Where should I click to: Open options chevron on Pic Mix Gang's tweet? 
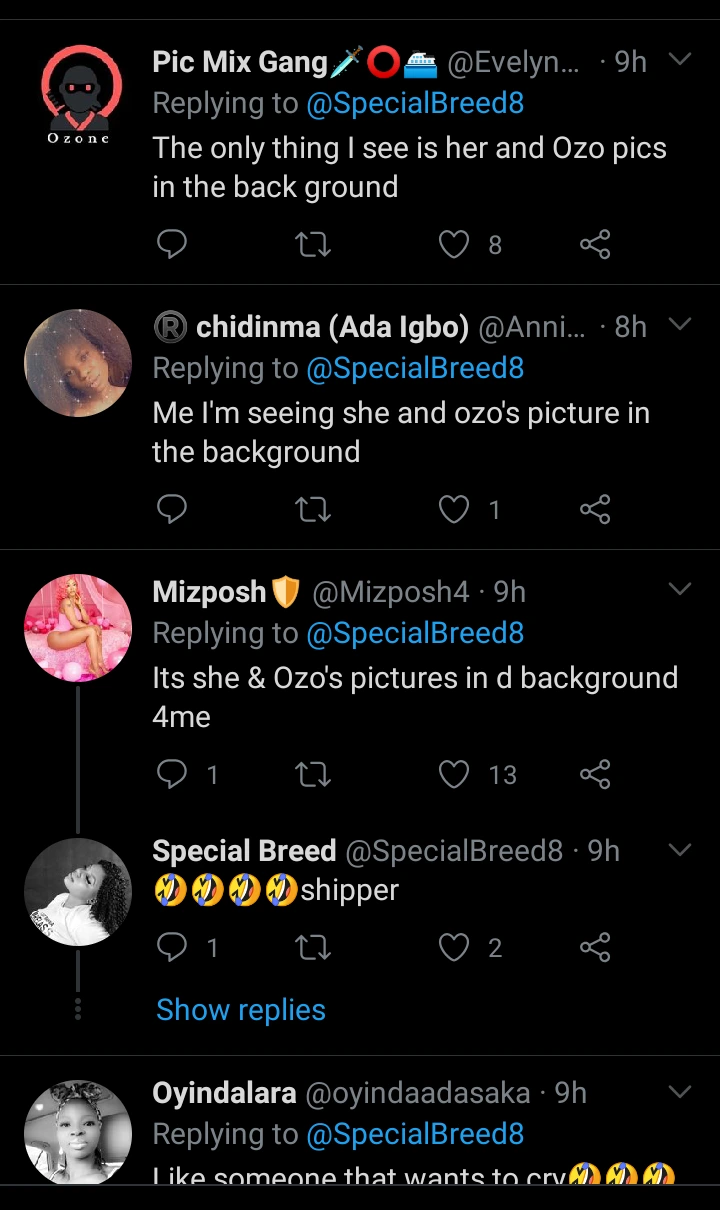point(680,60)
